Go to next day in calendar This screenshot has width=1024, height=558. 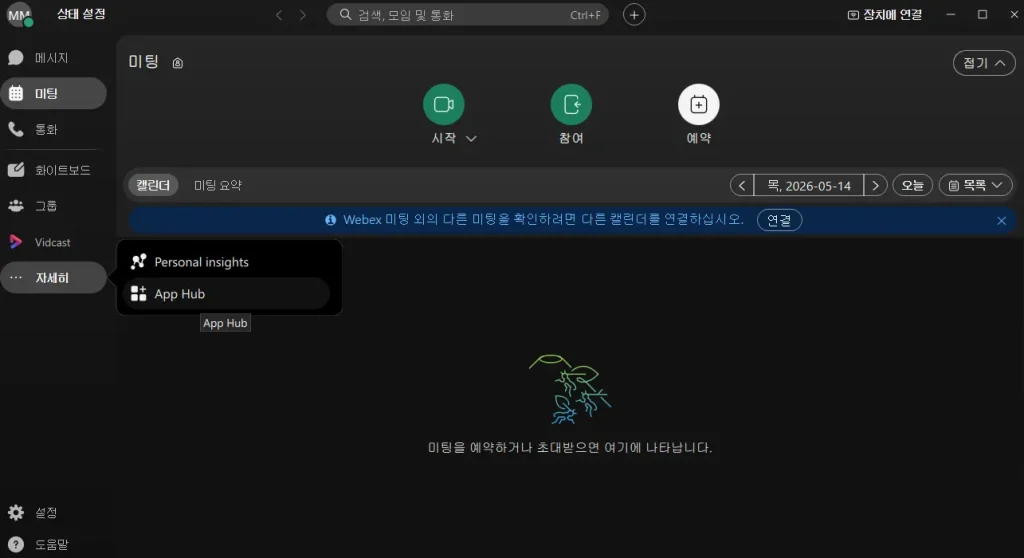point(875,186)
